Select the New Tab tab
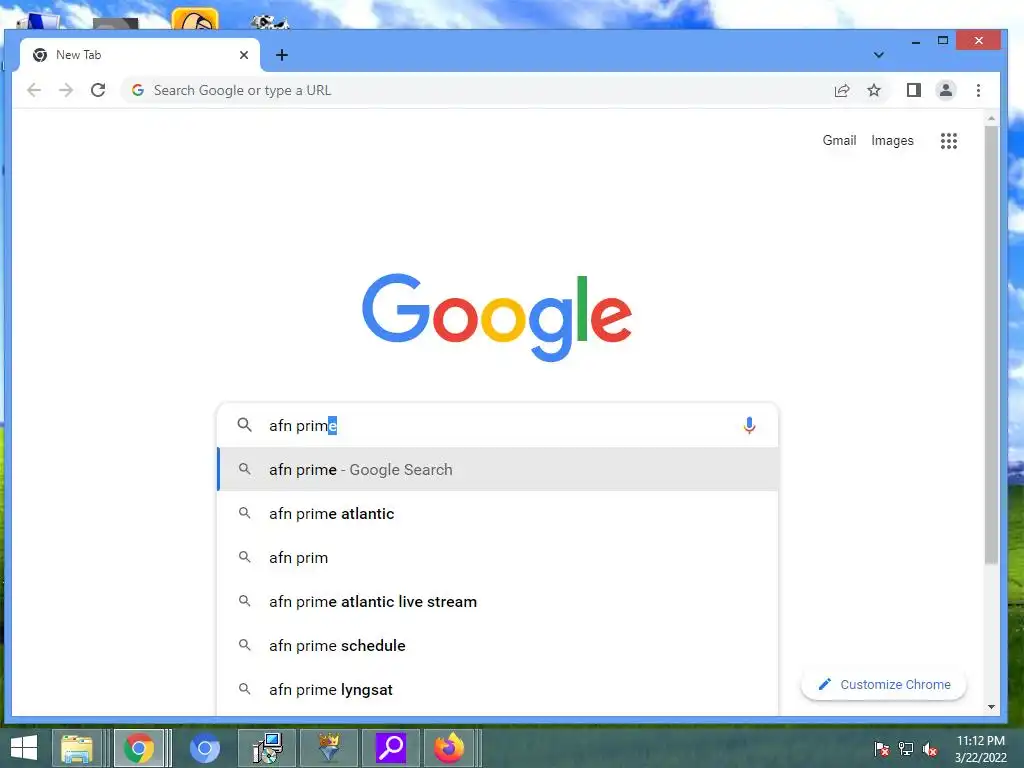The width and height of the screenshot is (1024, 768). [x=140, y=55]
